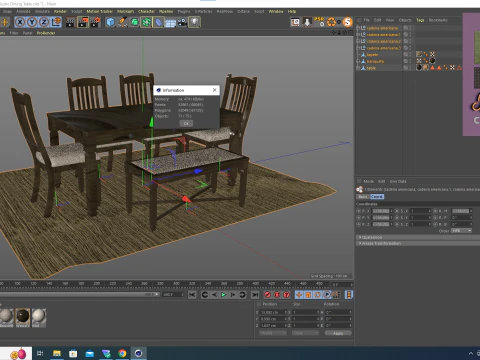Toggle layer box of banqueta object
Screen dimensions: 480x360
(406, 61)
